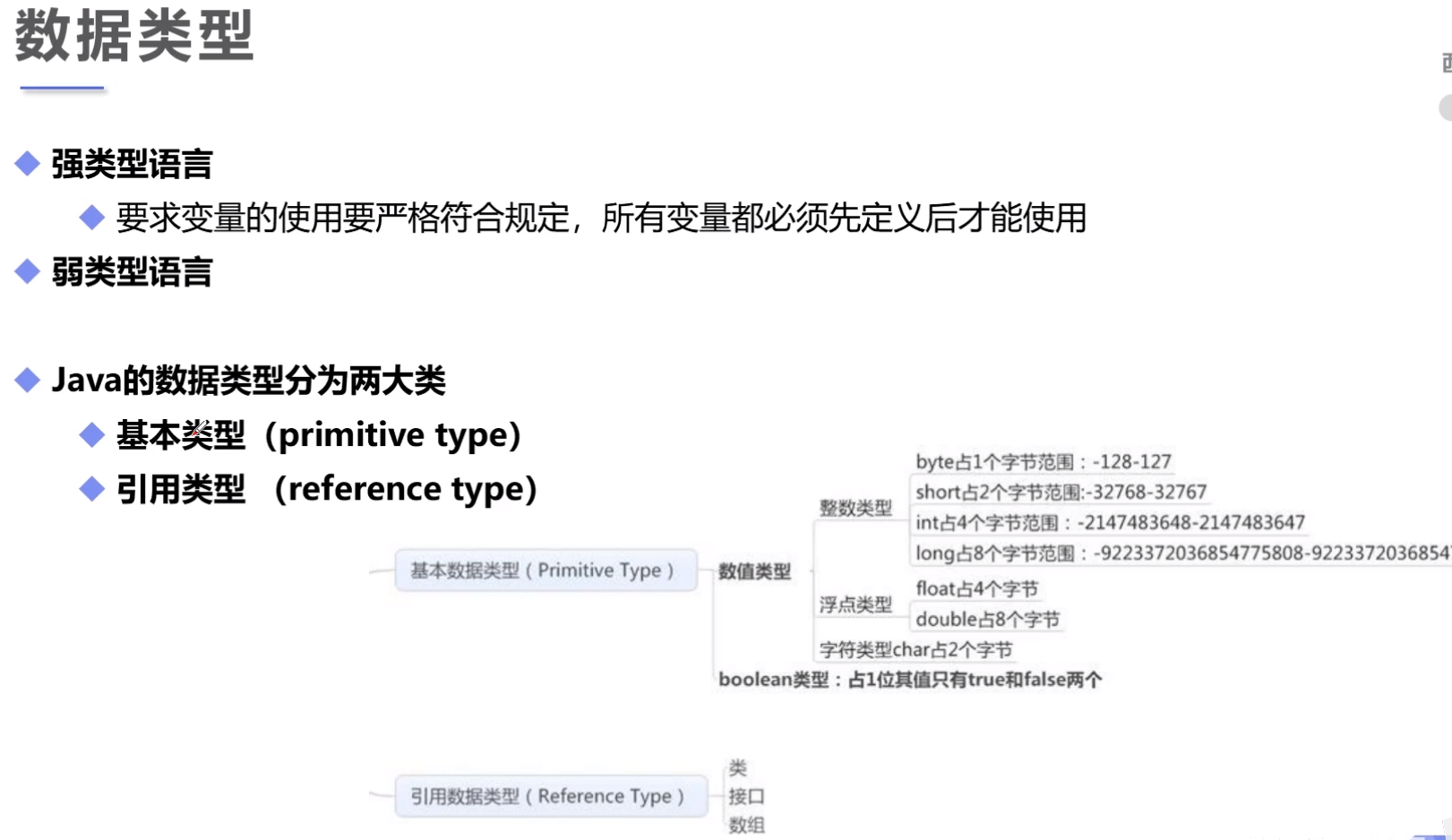Click the slide title "数据类型"
Screen dimensions: 1452x840
(x=134, y=37)
